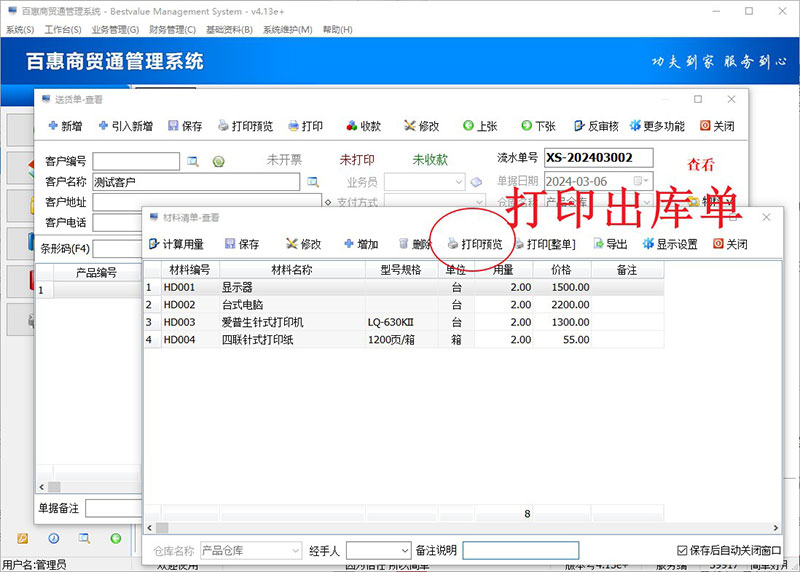This screenshot has width=800, height=572.
Task: Click 打印预览 in the material list toolbar
Action: (x=474, y=244)
